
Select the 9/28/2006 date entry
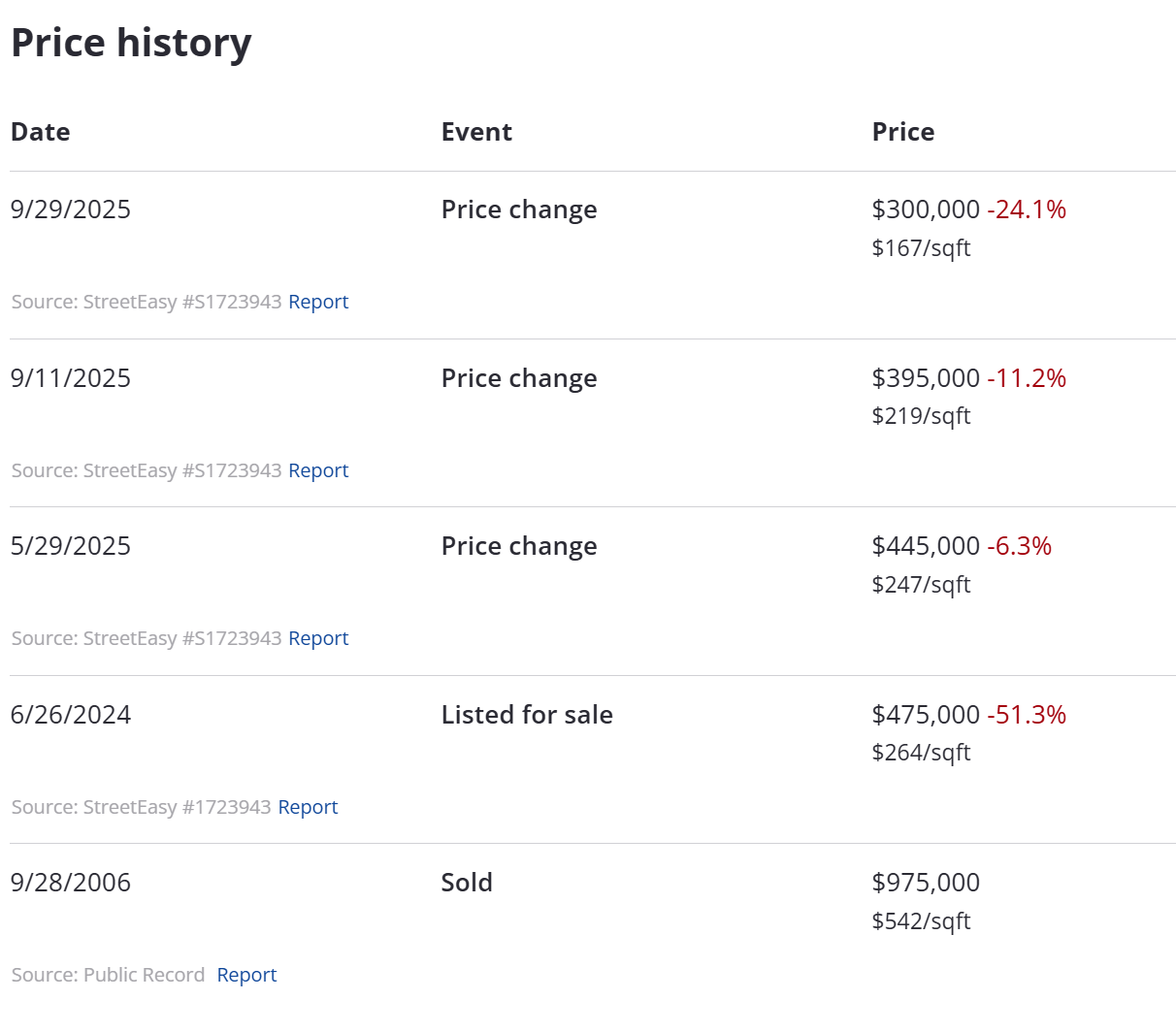(x=71, y=883)
